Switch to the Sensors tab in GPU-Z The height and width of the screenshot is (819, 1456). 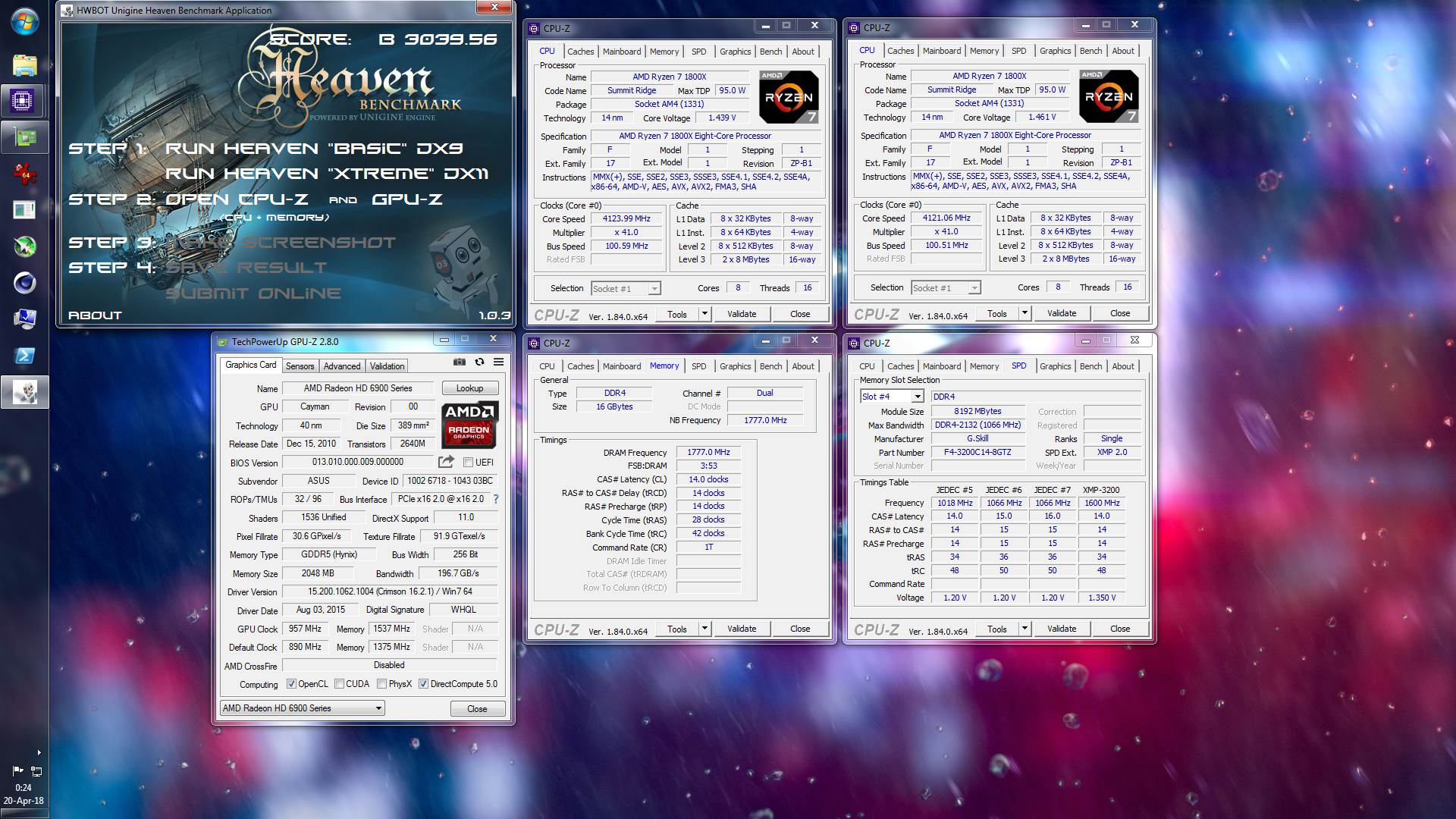click(x=300, y=366)
